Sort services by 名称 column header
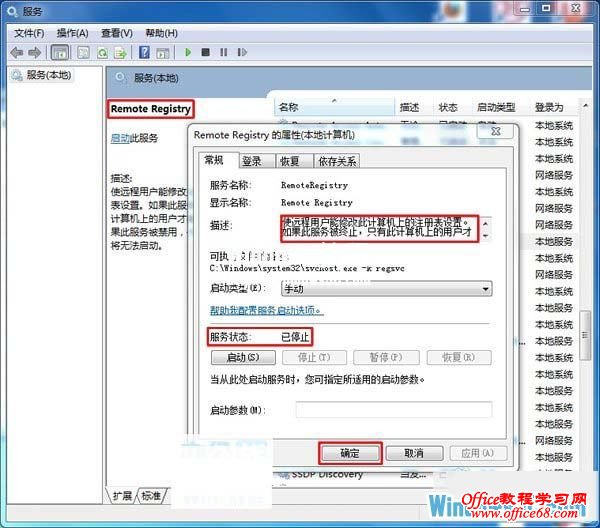Screen dimensions: 600x528 pyautogui.click(x=334, y=107)
